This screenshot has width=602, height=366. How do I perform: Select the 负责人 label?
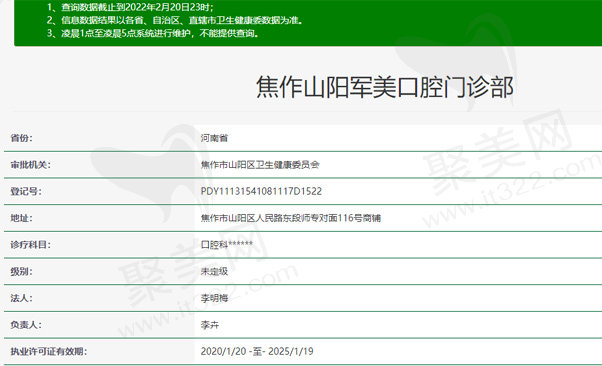pos(26,325)
